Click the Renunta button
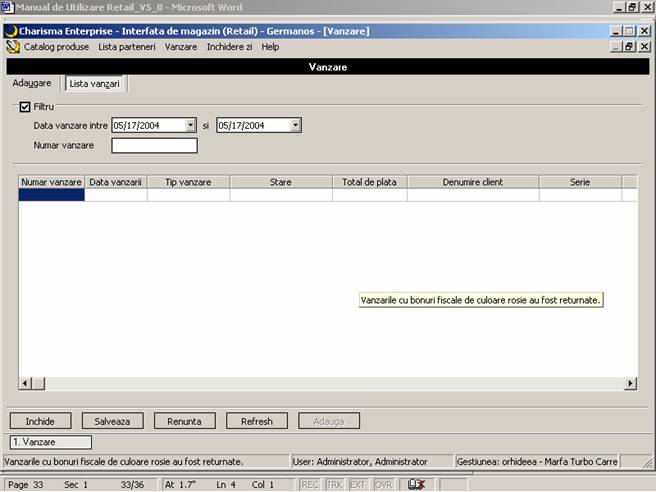The image size is (656, 492). click(184, 421)
